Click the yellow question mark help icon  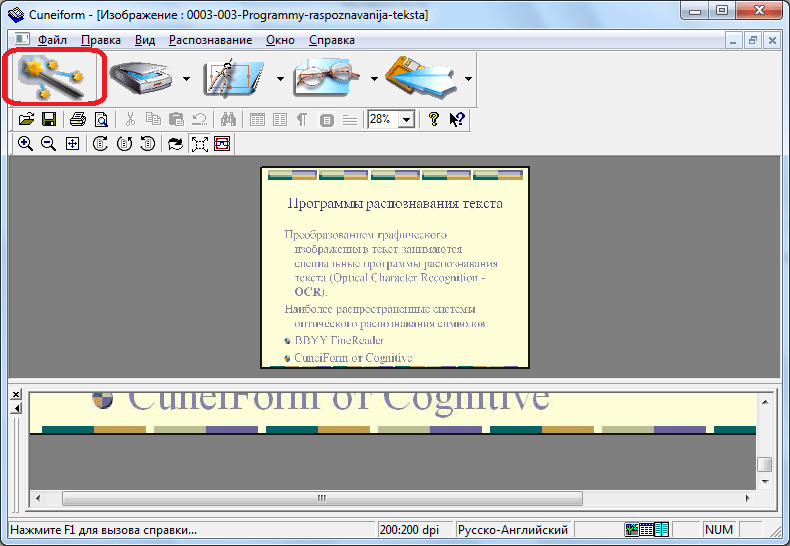point(433,119)
